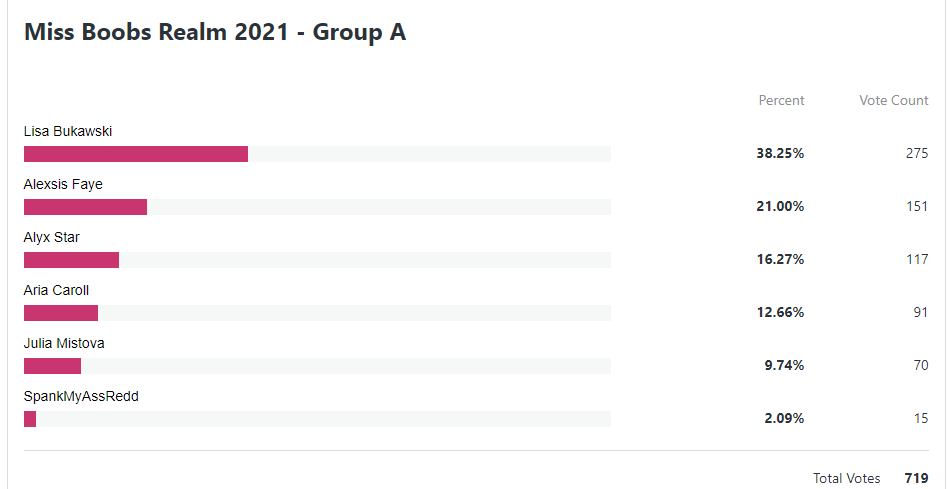Viewport: 949px width, 489px height.
Task: Click the SpankMyAssRedd result bar
Action: click(x=317, y=419)
